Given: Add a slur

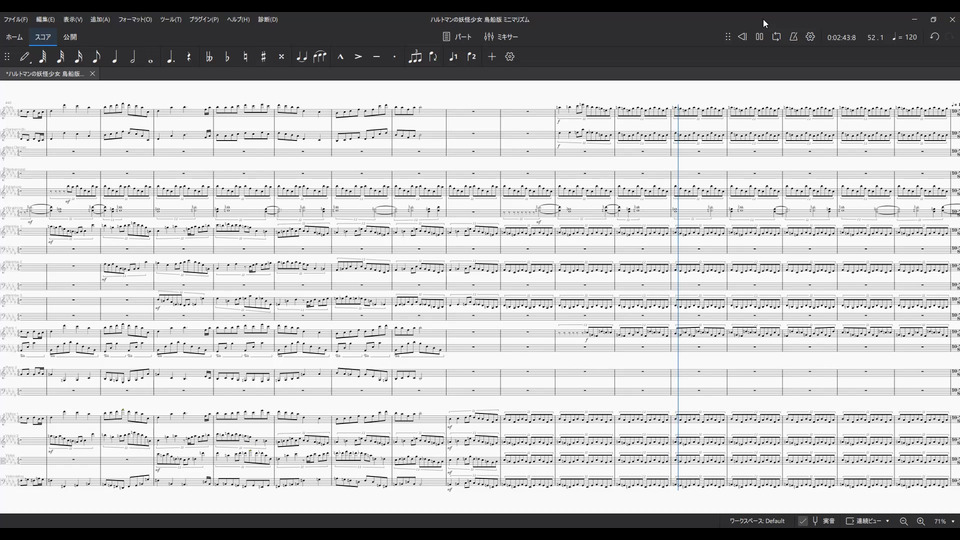Looking at the screenshot, I should [320, 57].
